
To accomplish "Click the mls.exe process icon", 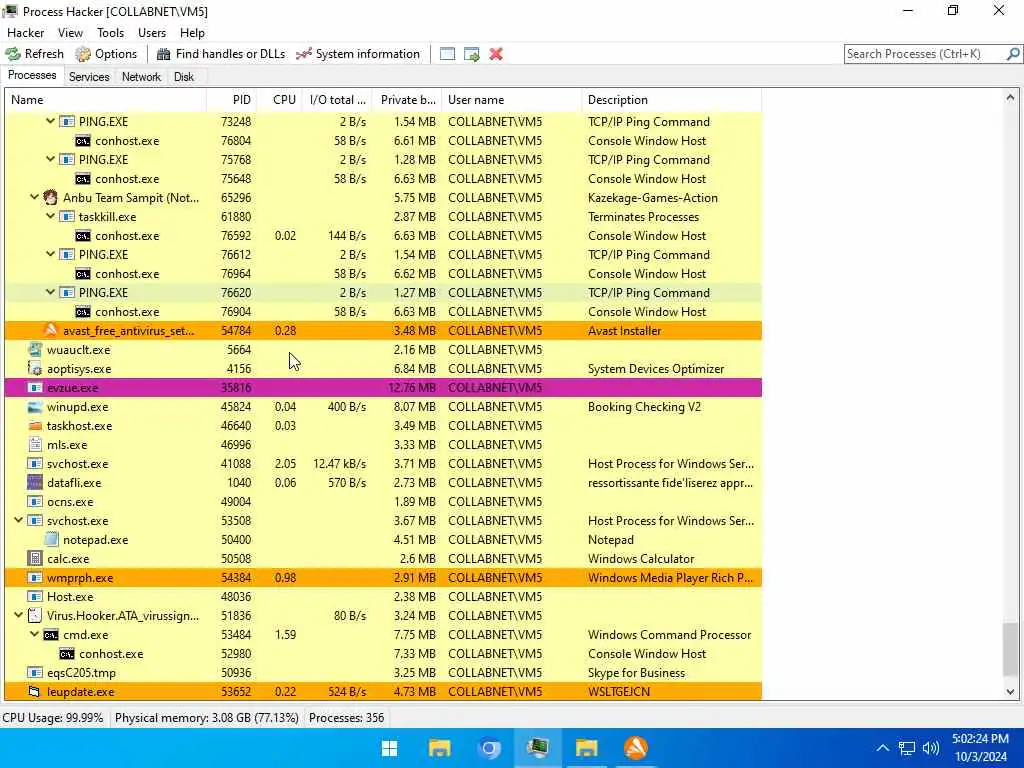I will click(35, 445).
